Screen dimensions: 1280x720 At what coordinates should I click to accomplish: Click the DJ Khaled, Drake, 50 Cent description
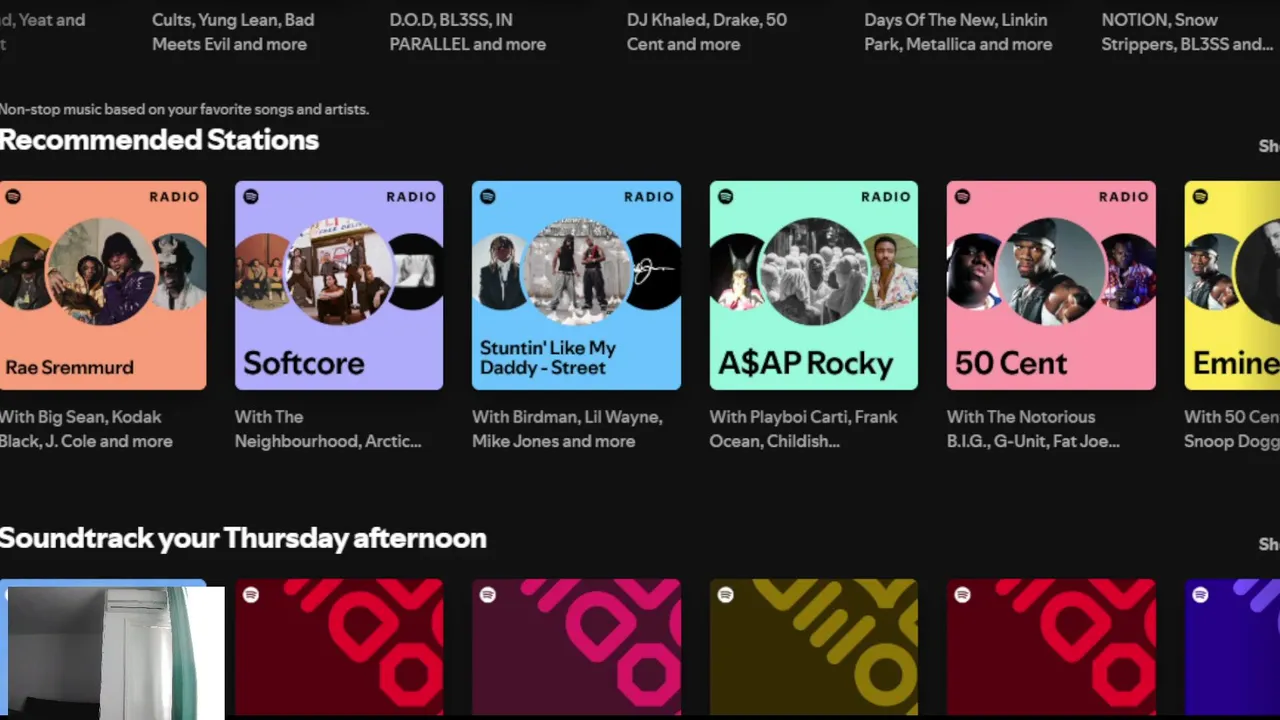tap(707, 32)
